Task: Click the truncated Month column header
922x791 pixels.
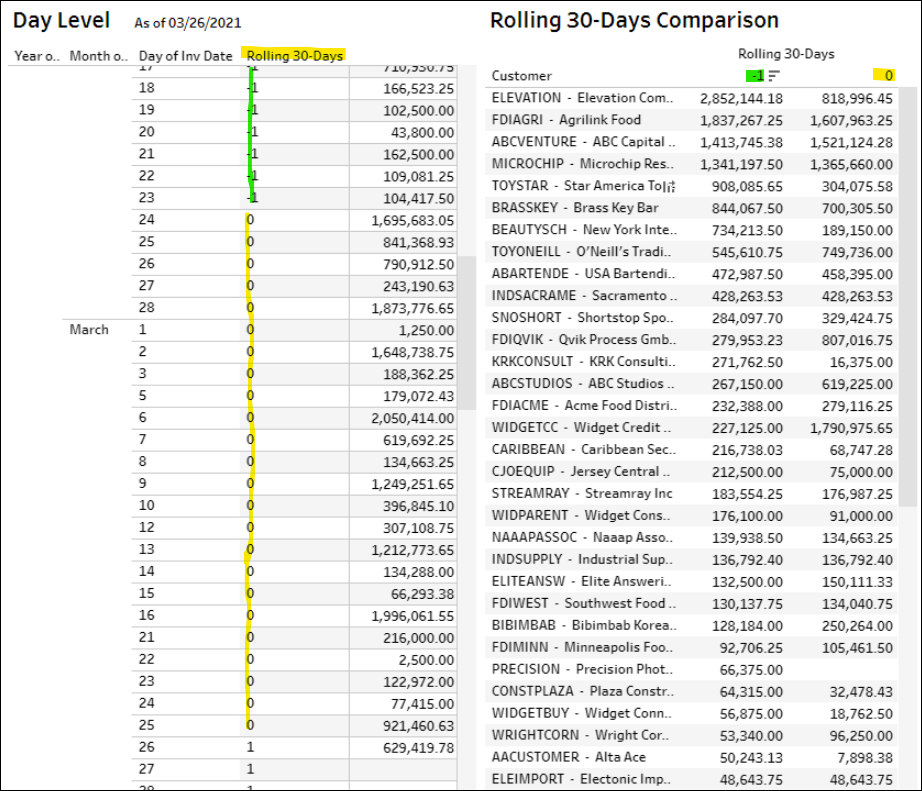Action: [x=98, y=56]
